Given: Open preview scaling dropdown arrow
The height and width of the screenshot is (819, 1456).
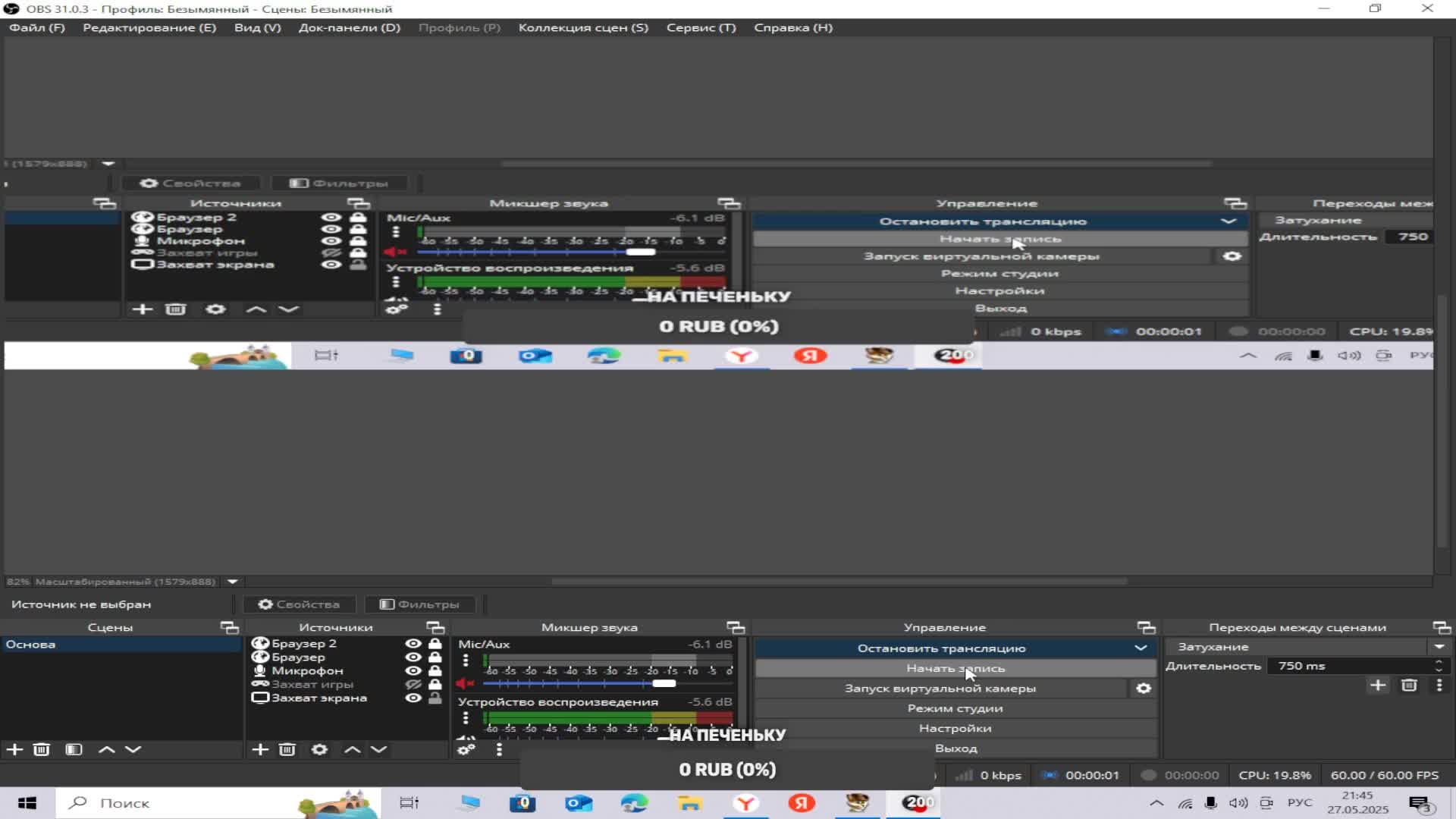Looking at the screenshot, I should click(233, 582).
